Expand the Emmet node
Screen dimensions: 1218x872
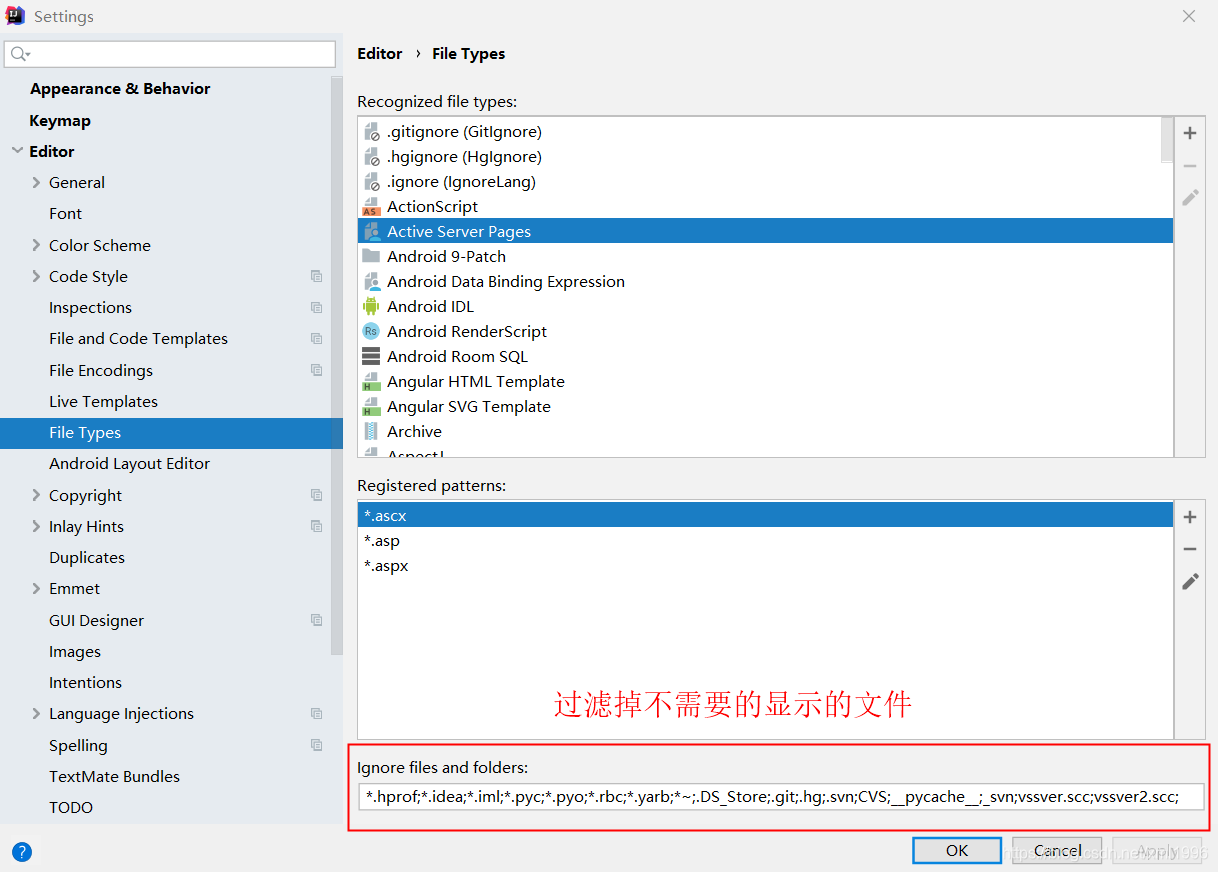click(x=36, y=588)
